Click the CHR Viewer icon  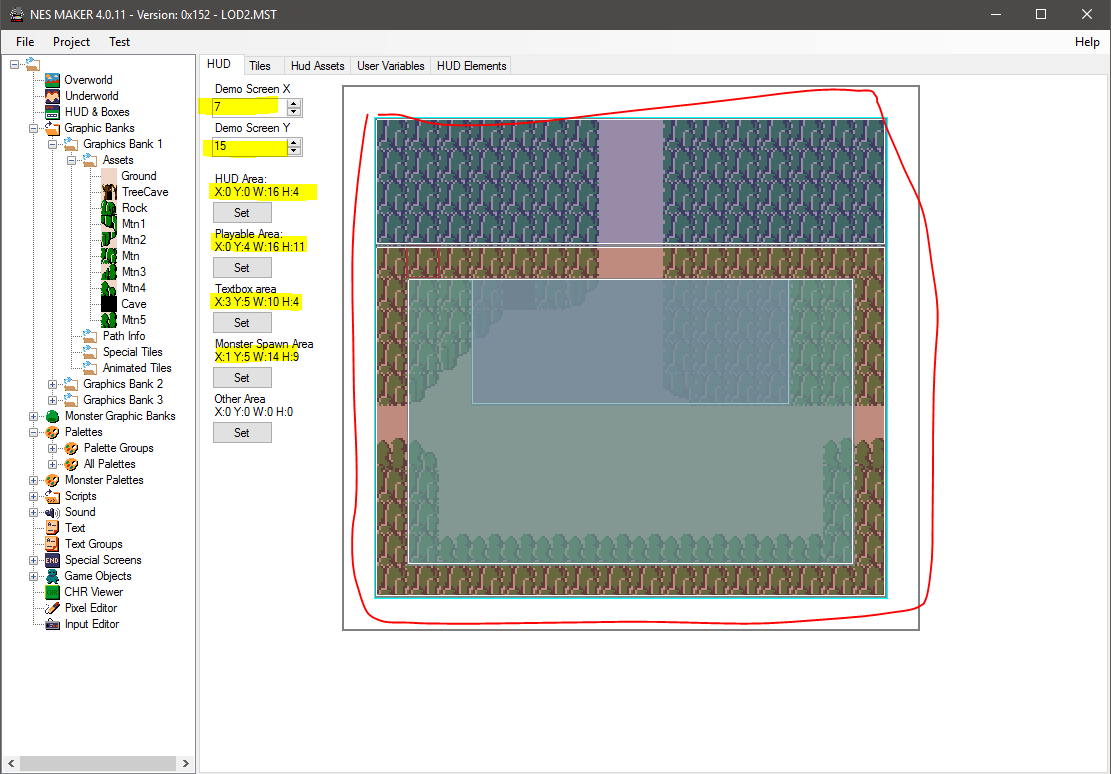pos(52,592)
